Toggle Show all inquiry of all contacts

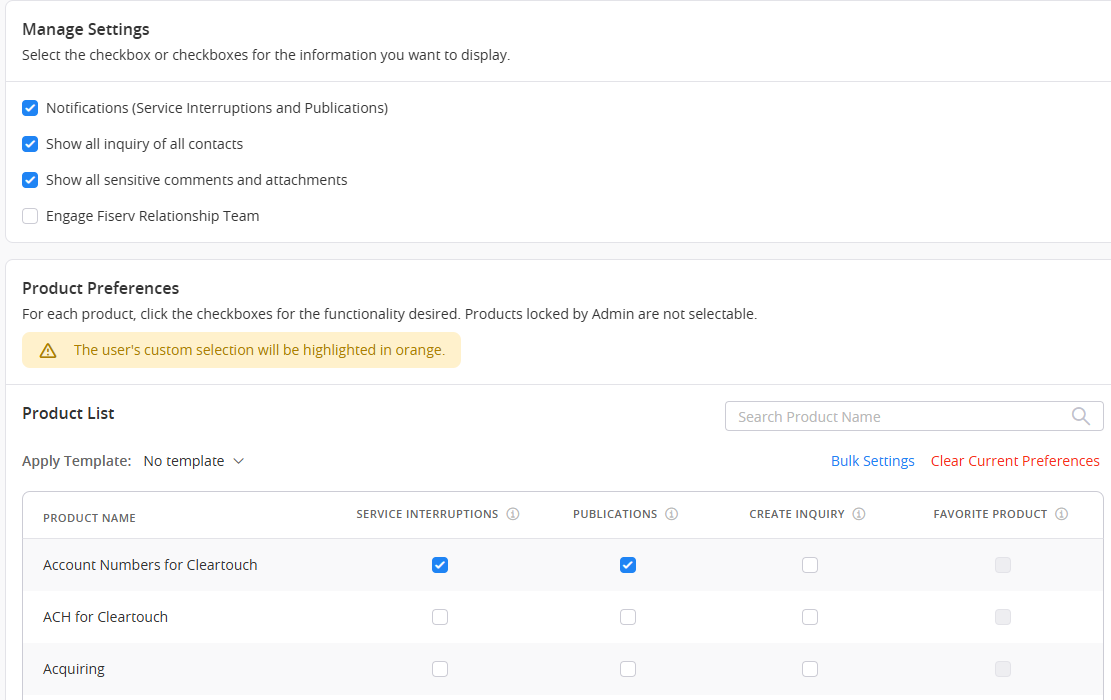point(30,144)
